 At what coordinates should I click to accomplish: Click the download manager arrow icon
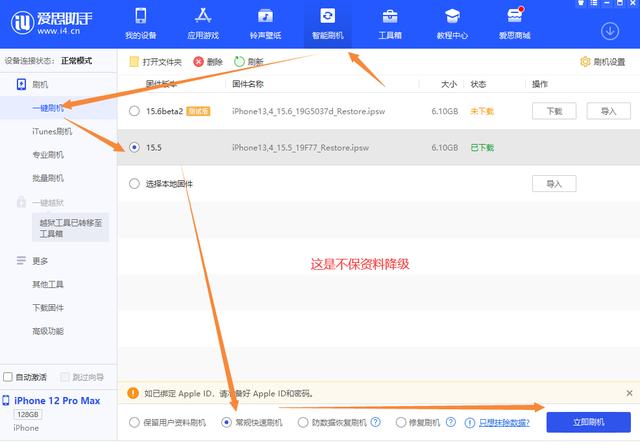(610, 31)
